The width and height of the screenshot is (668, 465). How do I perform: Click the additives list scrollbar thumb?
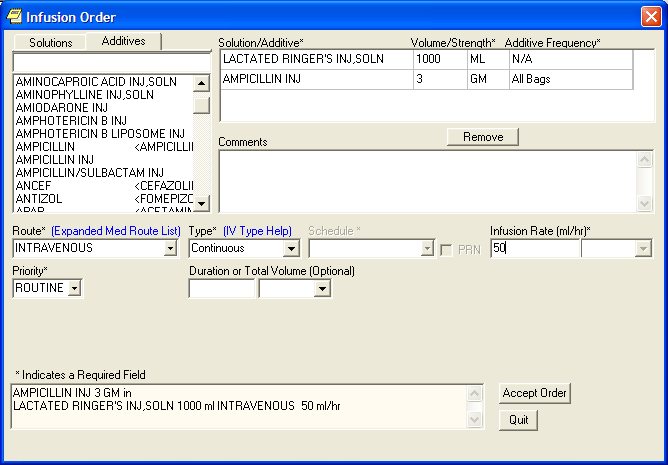point(201,105)
